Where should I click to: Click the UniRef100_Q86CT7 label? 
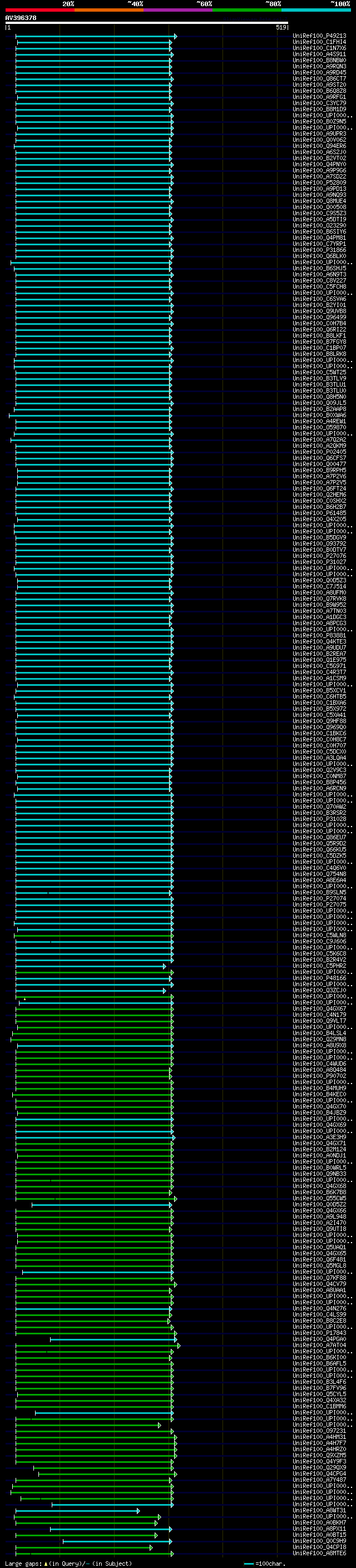[x=319, y=78]
